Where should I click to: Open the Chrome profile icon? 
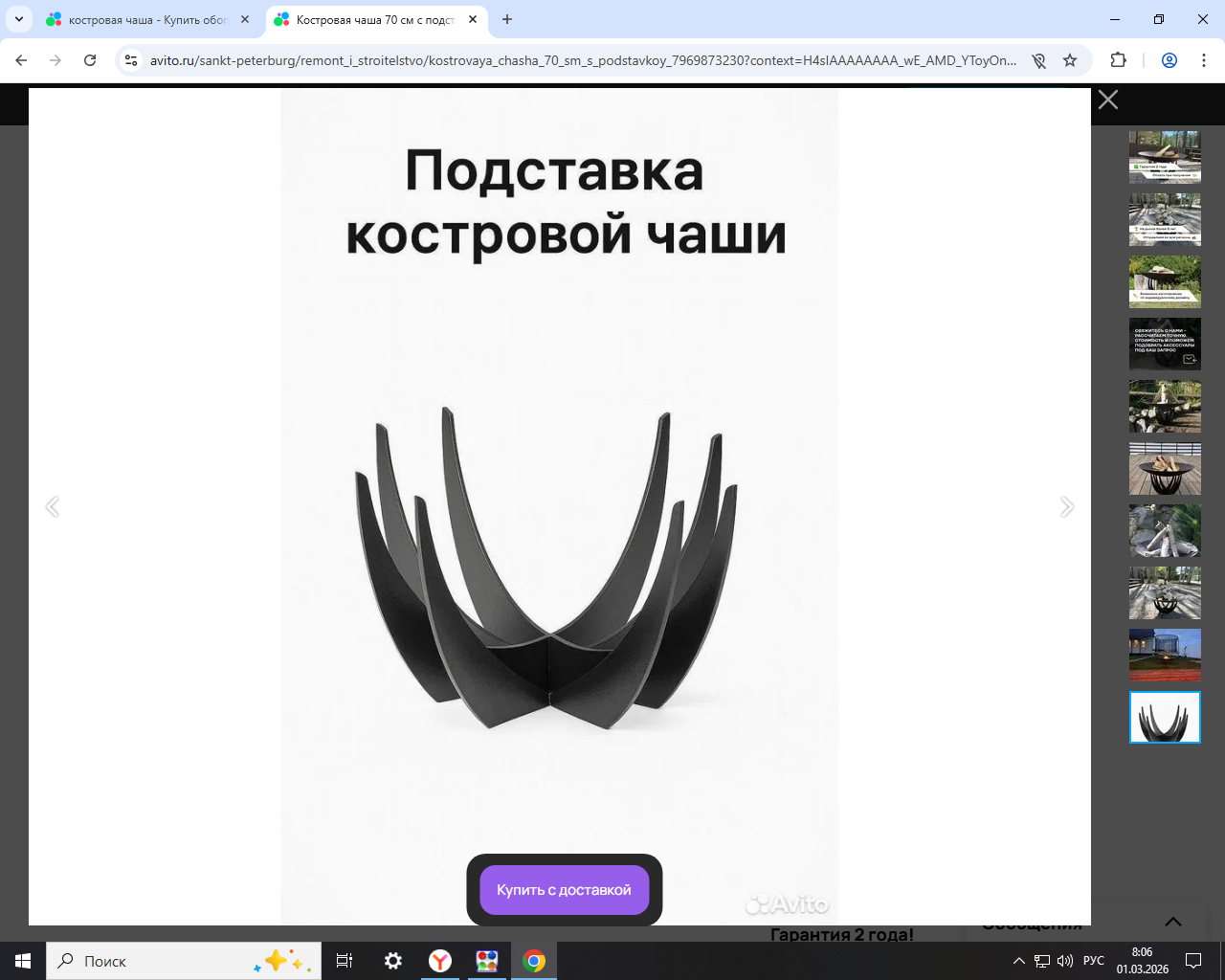pos(1169,60)
